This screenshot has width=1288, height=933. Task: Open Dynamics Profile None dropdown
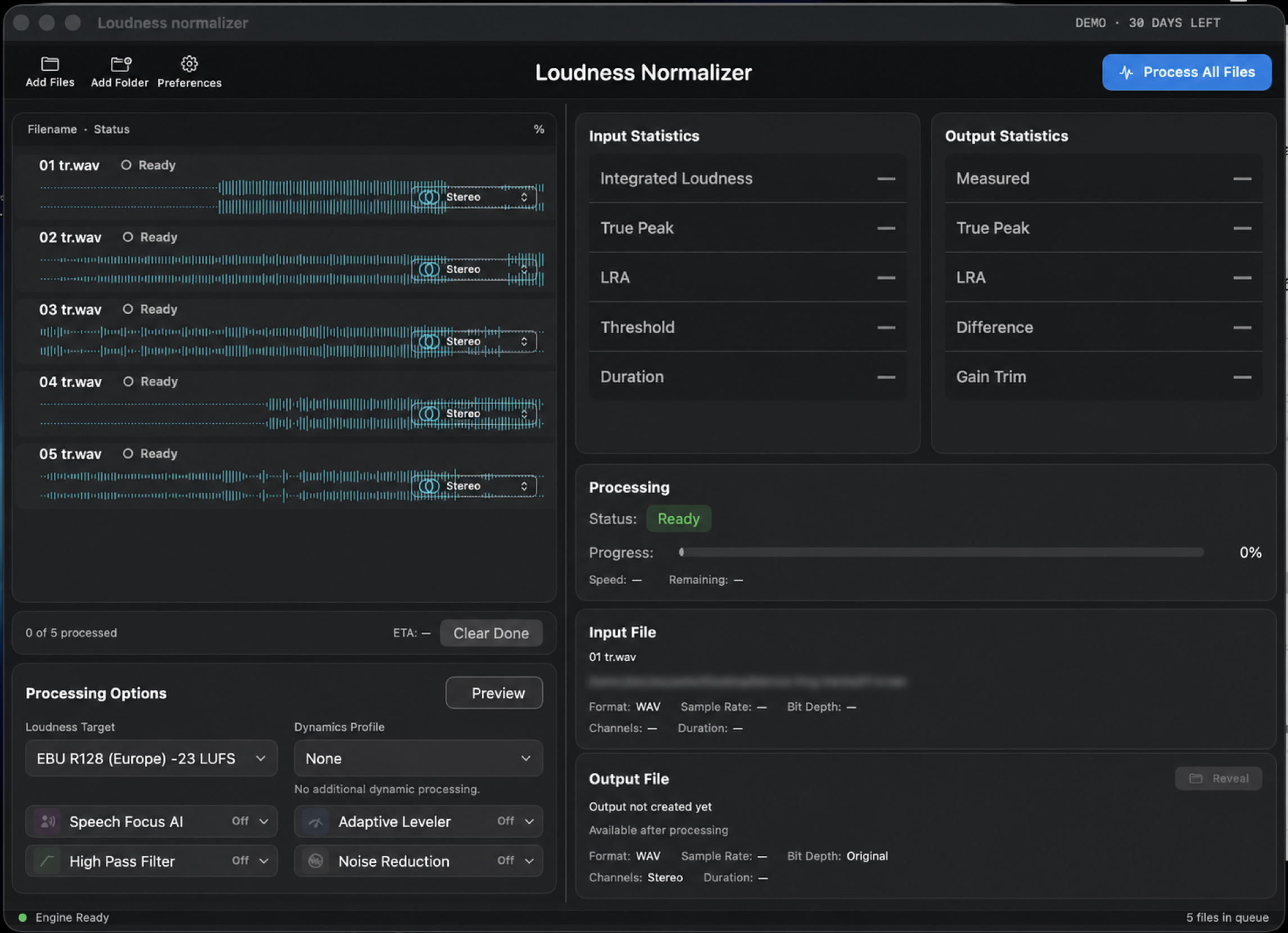click(x=418, y=758)
